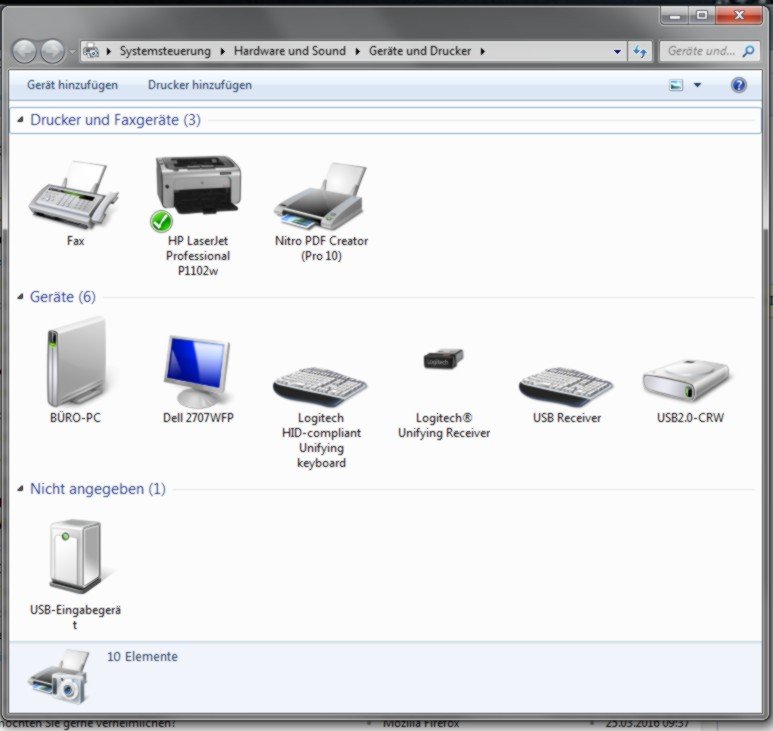Click the devices and camera icon in details pane
The width and height of the screenshot is (773, 731).
point(59,677)
